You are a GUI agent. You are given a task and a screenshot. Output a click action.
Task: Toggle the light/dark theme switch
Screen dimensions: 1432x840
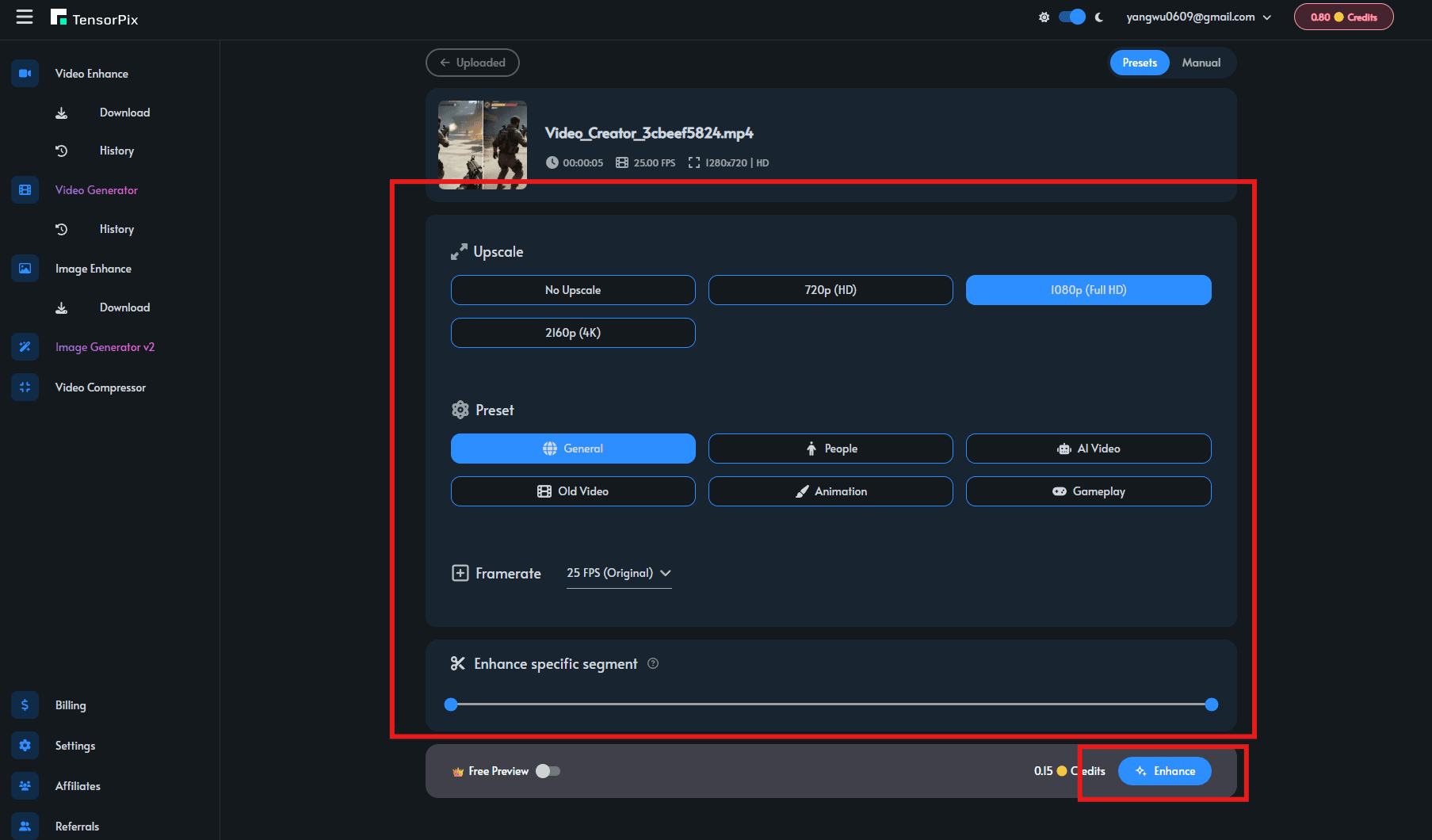[1072, 17]
